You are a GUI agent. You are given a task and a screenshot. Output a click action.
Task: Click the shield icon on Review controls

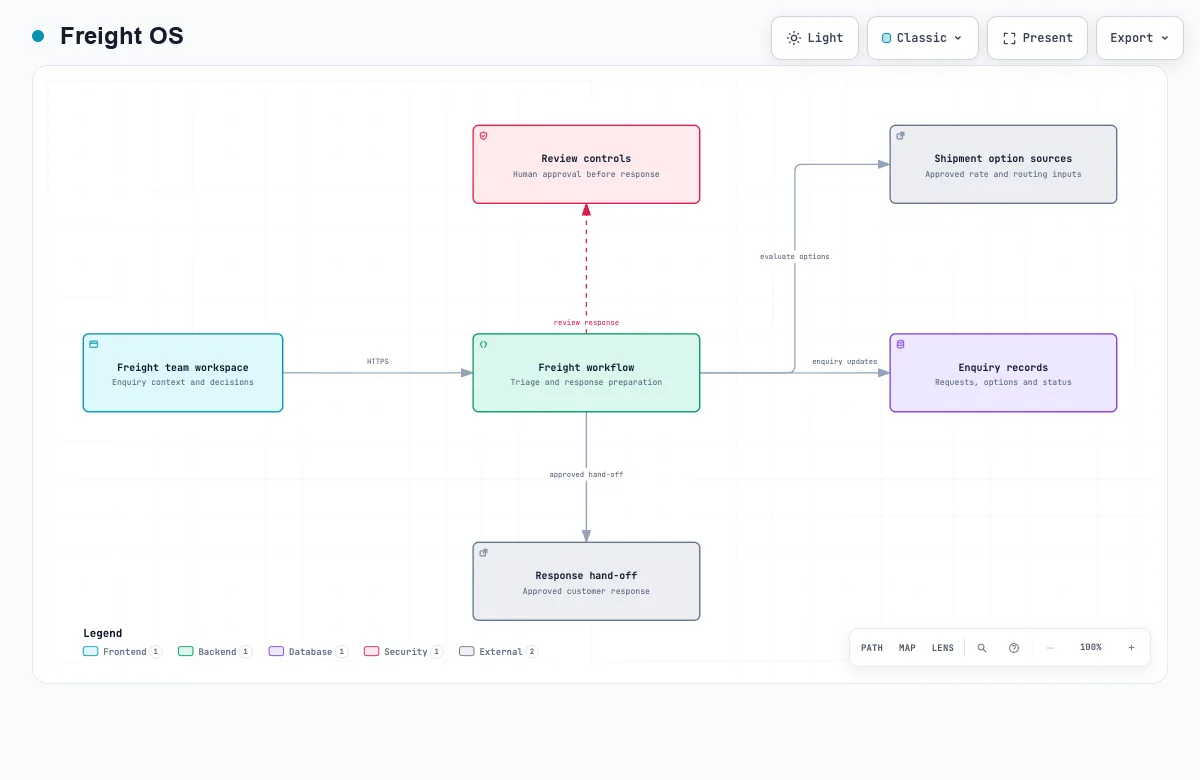[484, 135]
